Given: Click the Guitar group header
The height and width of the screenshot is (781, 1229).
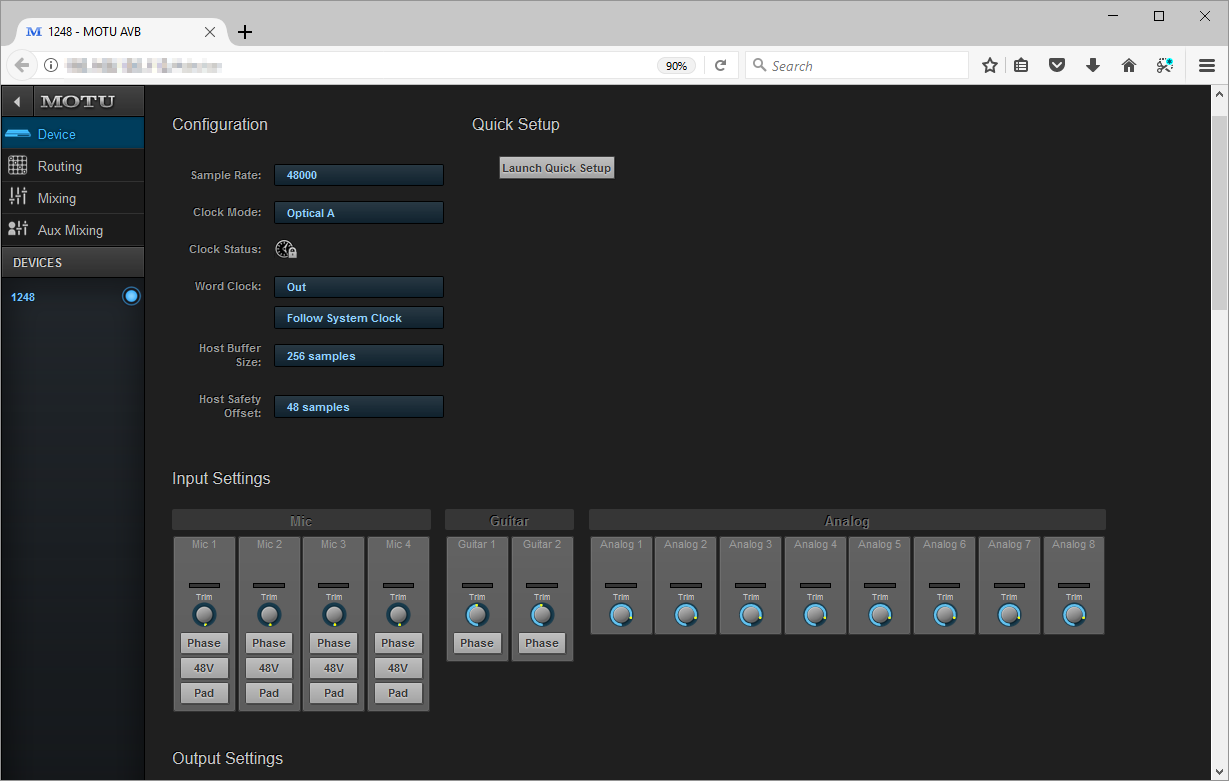Looking at the screenshot, I should [509, 520].
